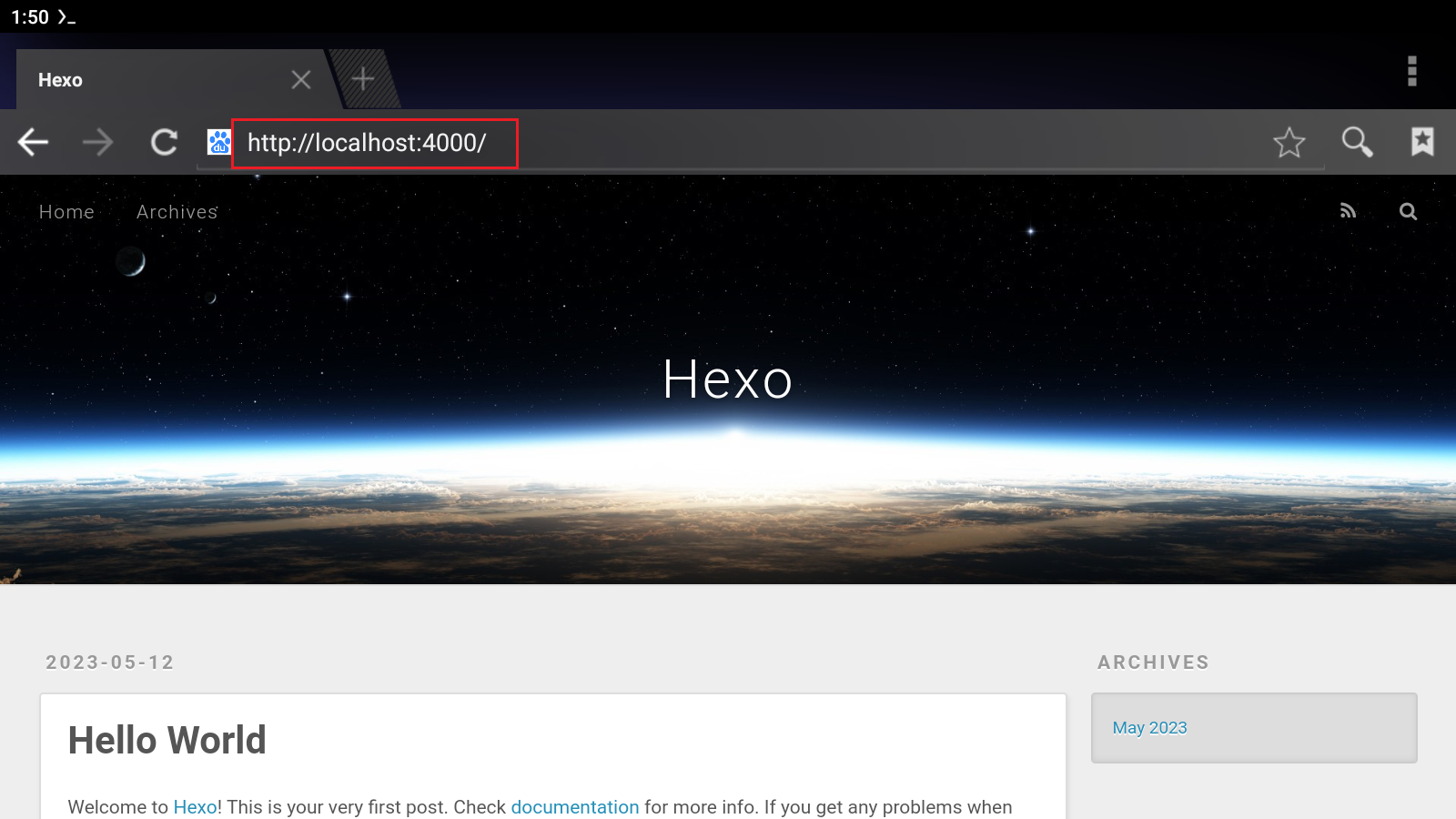Image resolution: width=1456 pixels, height=819 pixels.
Task: Reload the page with refresh icon
Action: point(164,142)
